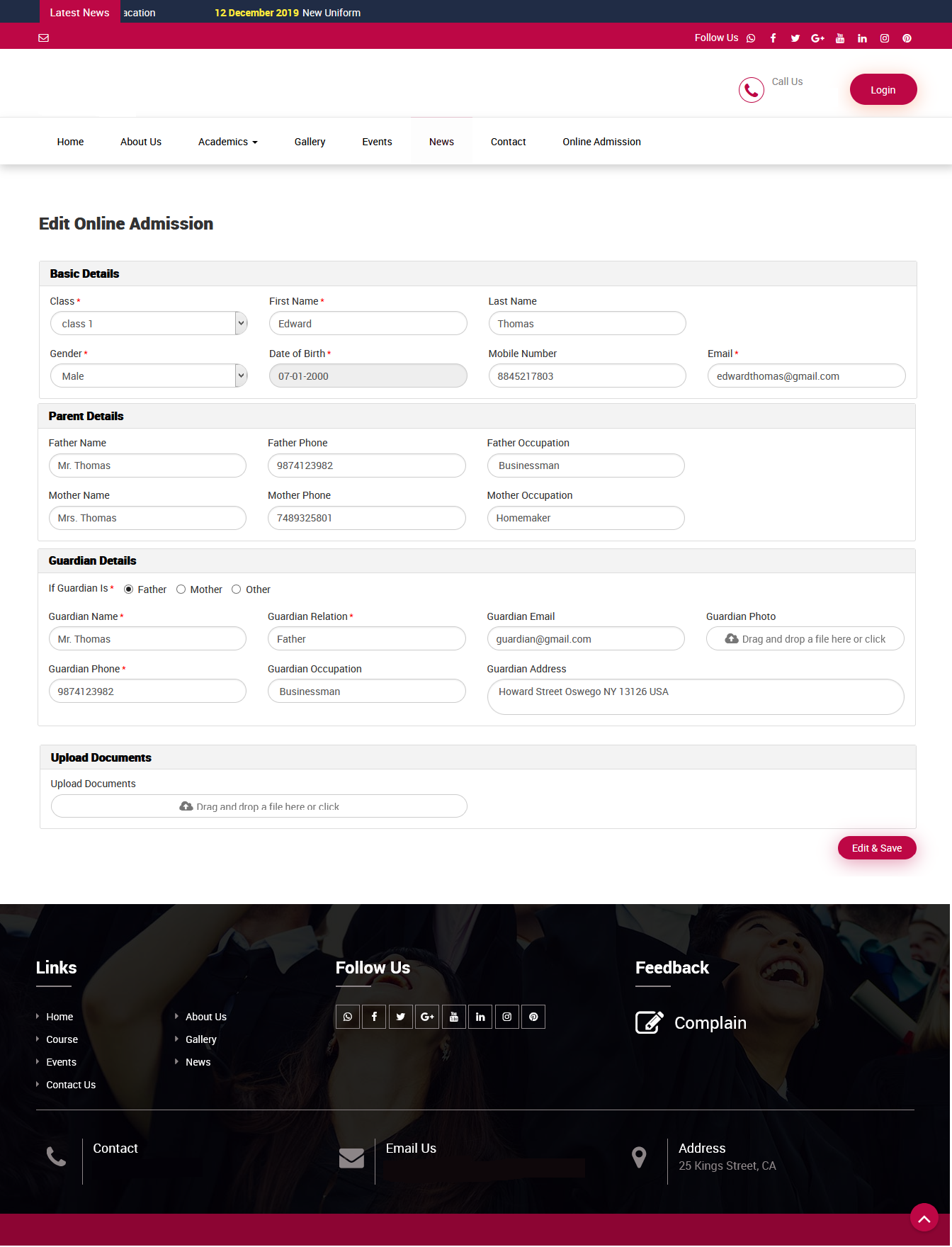This screenshot has width=952, height=1247.
Task: Click footer Address map pin icon
Action: coord(639,1157)
